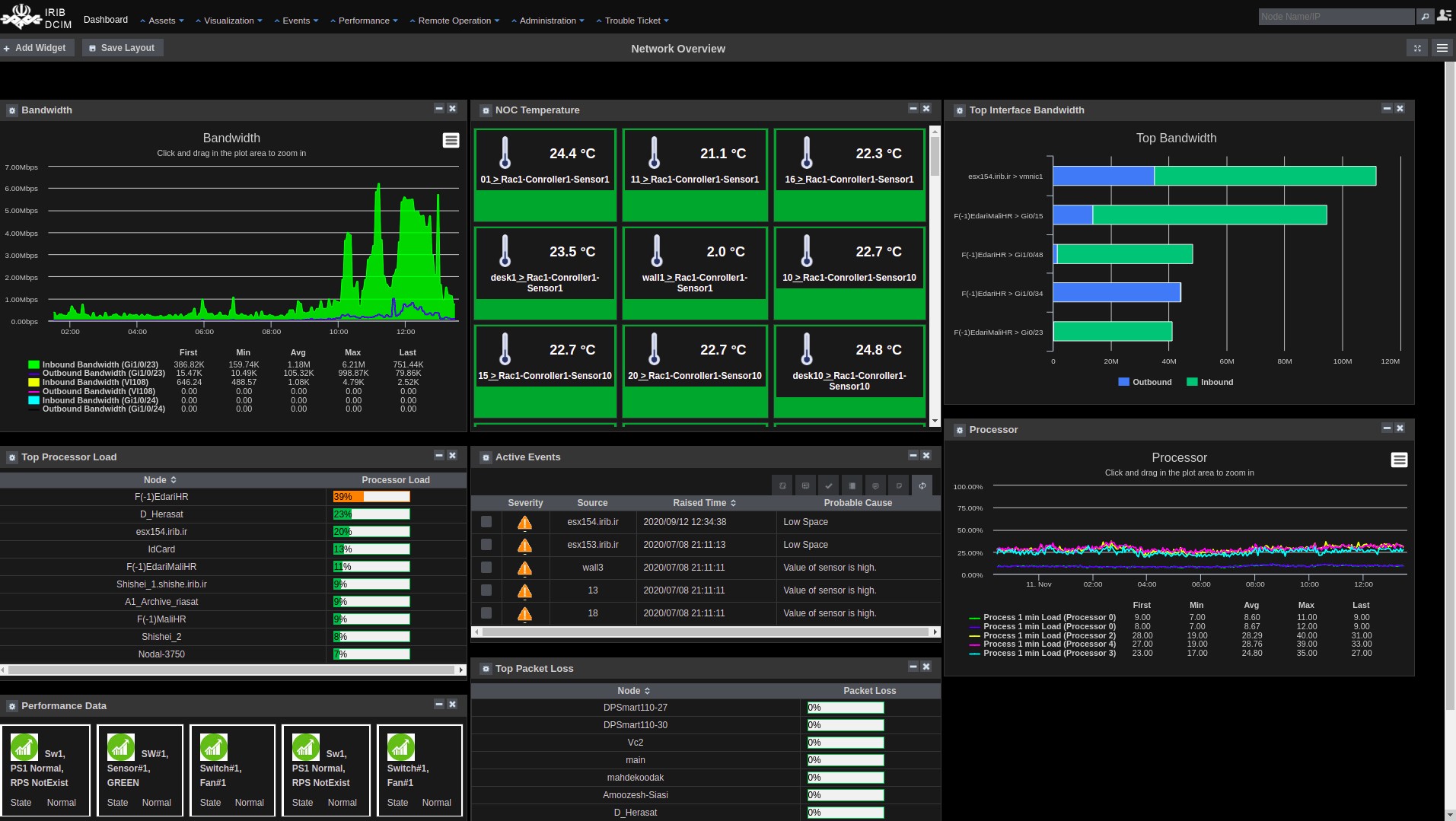1456x821 pixels.
Task: Open the Performance dropdown menu
Action: point(364,21)
